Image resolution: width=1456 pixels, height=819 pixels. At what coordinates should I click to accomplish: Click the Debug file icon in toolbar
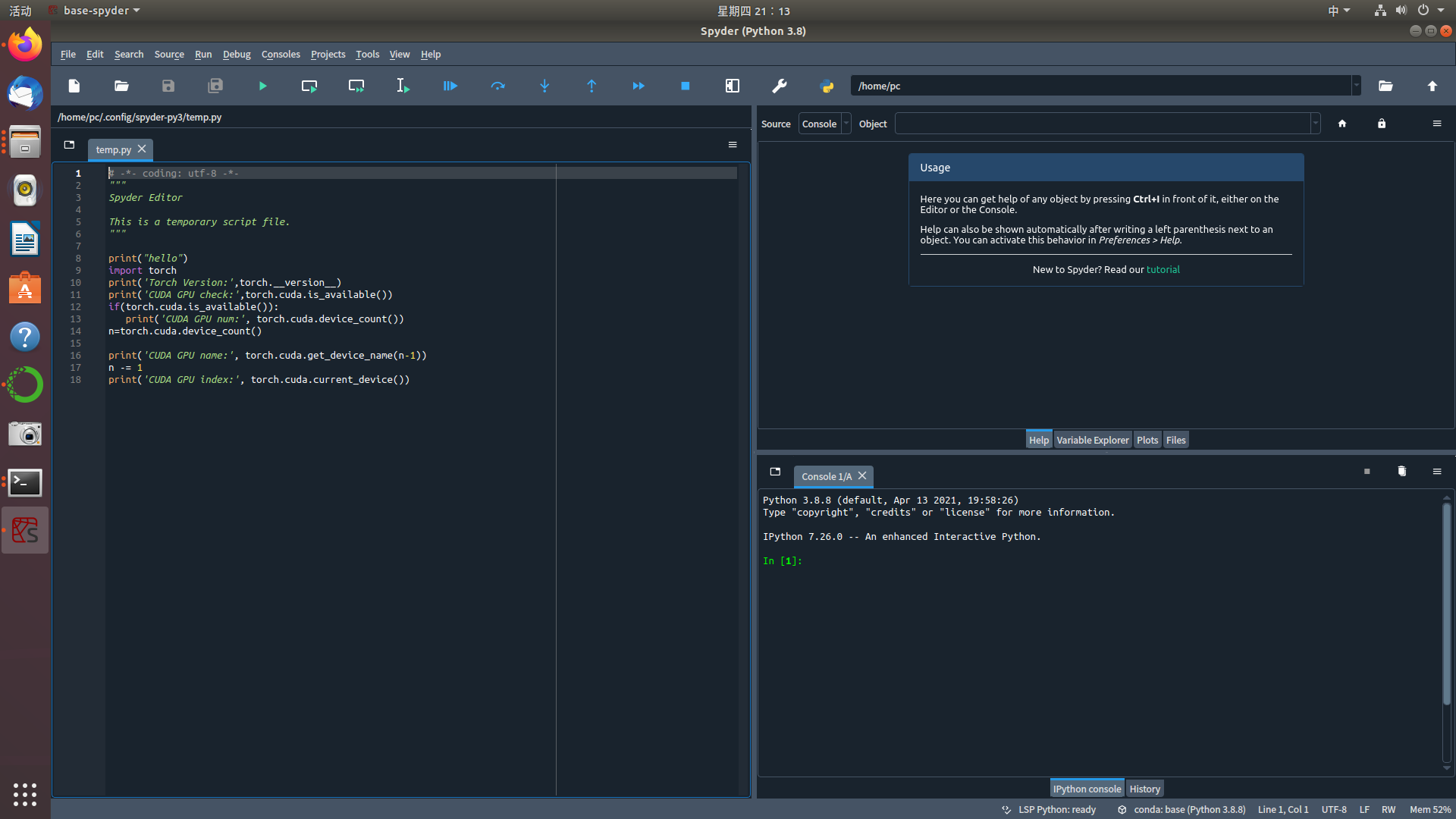point(450,86)
